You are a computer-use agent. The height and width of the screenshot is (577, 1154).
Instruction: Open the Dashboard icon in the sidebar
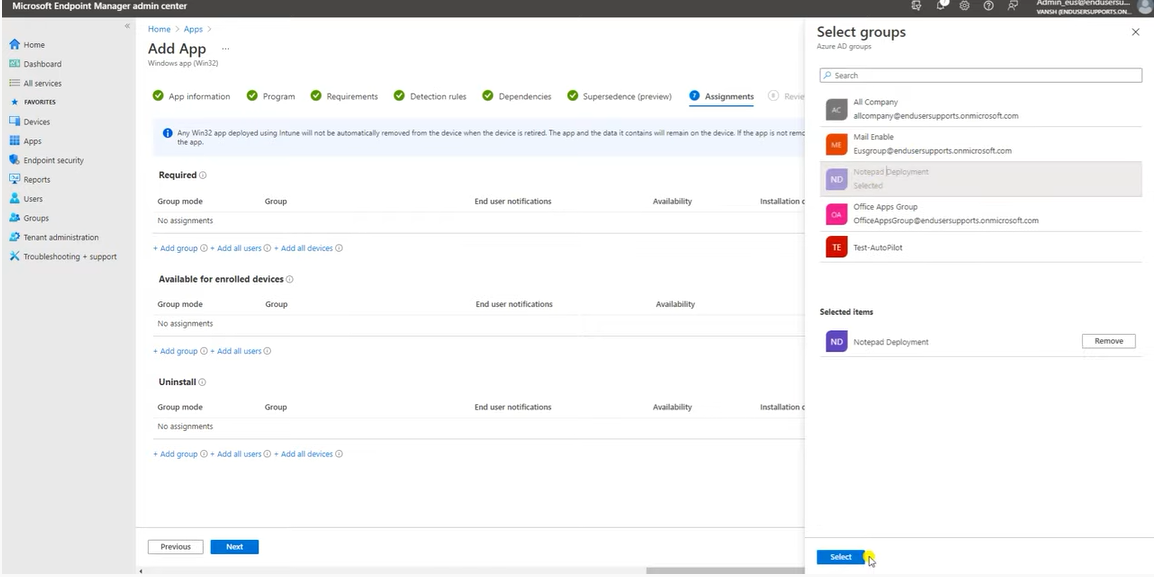click(15, 64)
